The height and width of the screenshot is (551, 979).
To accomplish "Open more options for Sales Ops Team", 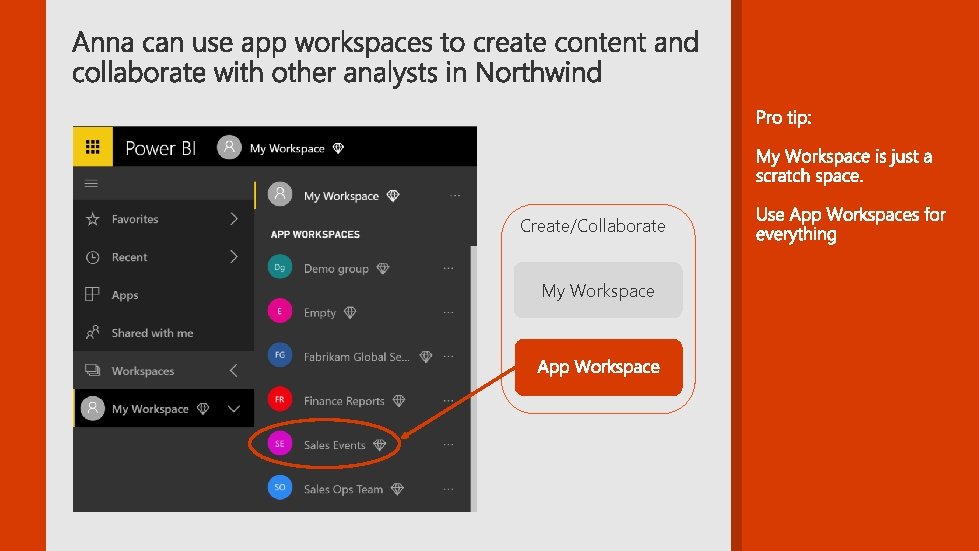I will coord(448,489).
